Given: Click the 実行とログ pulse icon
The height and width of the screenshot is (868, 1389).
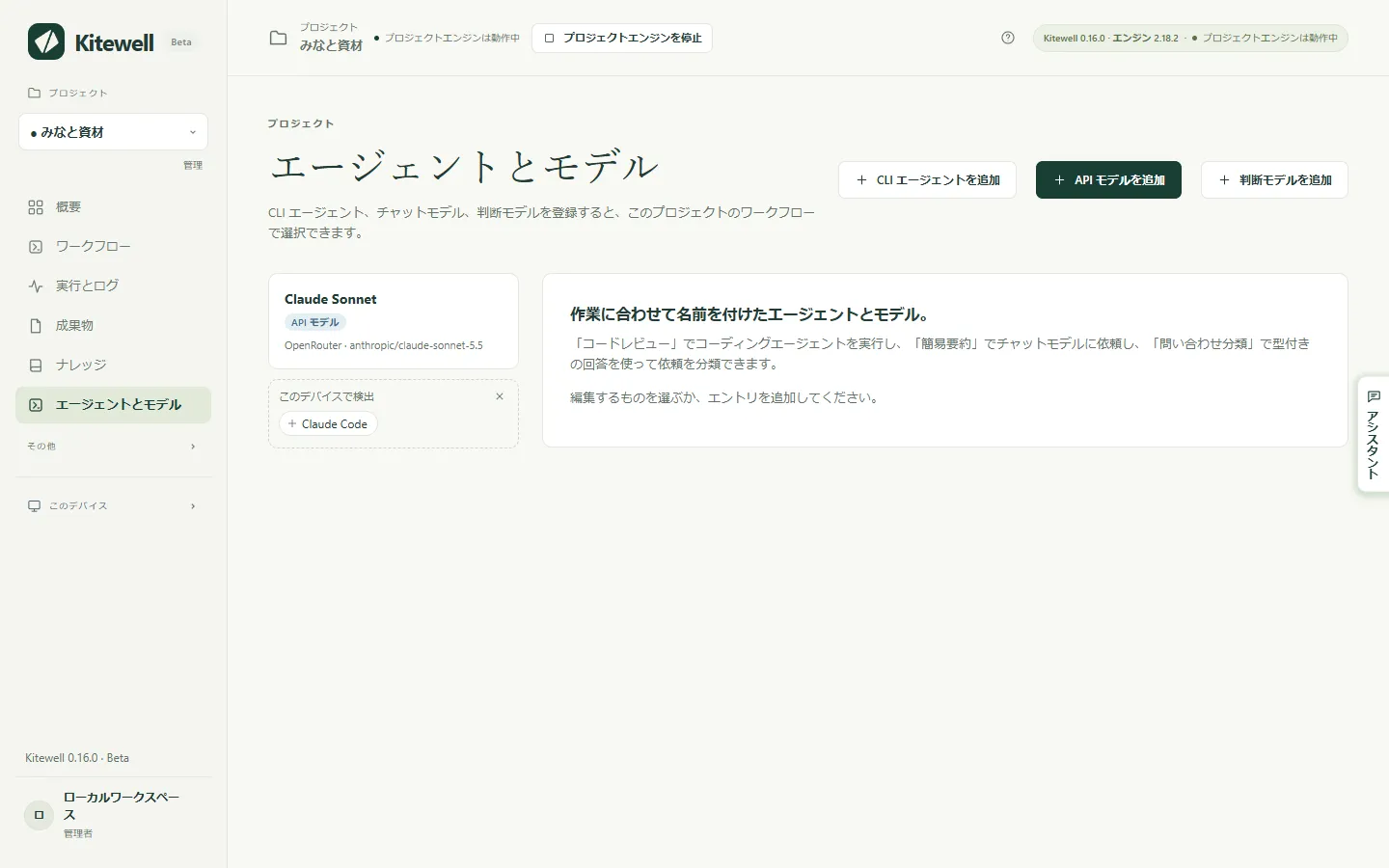Looking at the screenshot, I should pyautogui.click(x=36, y=286).
